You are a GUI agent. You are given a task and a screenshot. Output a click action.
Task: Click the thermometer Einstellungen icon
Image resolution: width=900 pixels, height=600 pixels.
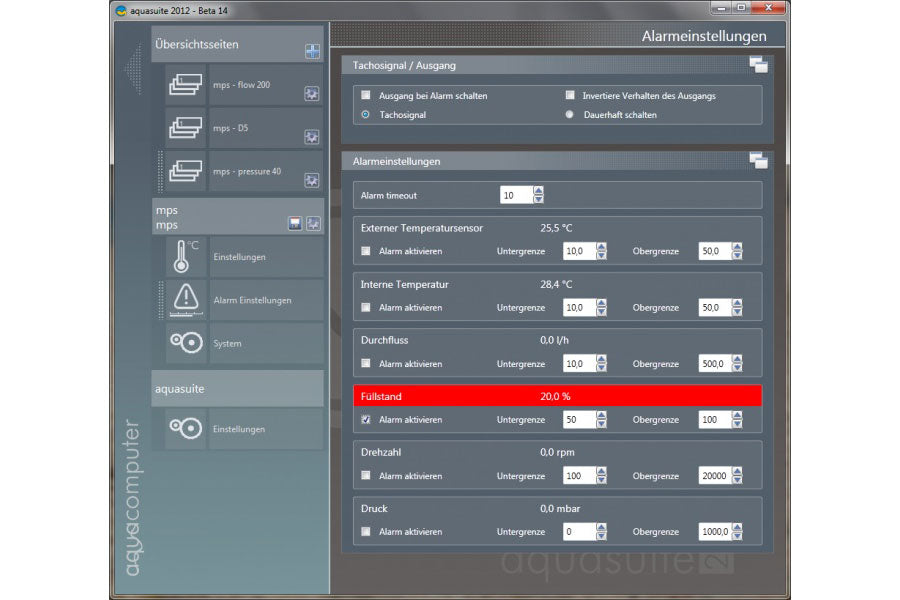(x=186, y=257)
